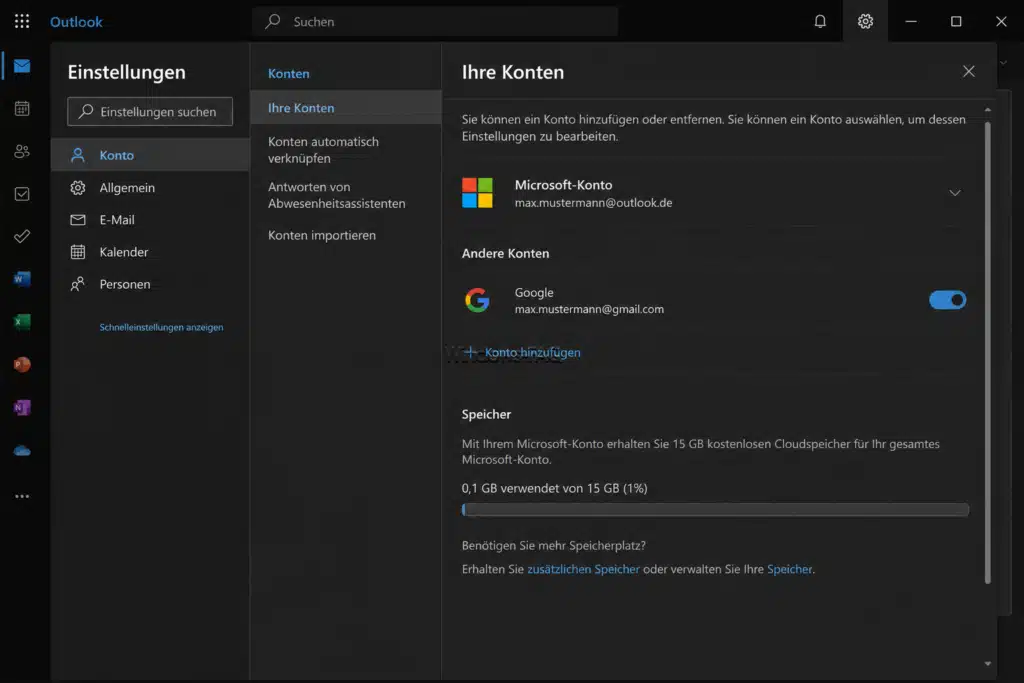The image size is (1024, 683).
Task: Click the search magnifier in Suchen bar
Action: [272, 22]
